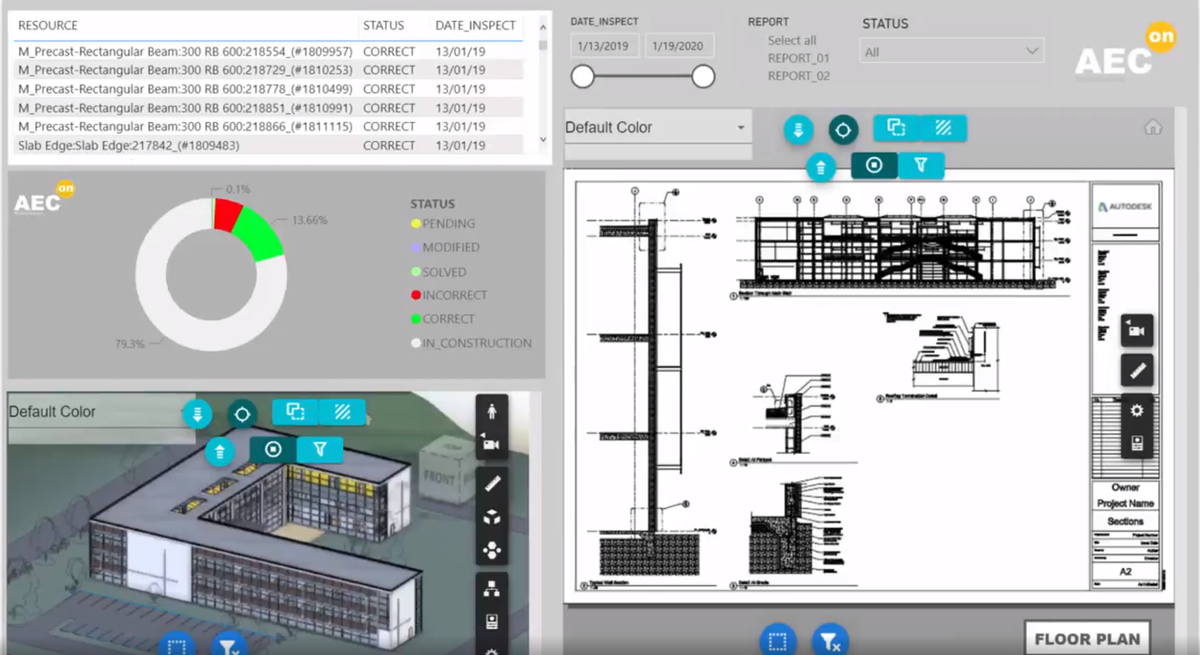Screen dimensions: 1200x655
Task: Select row ending 218554_(#1809957)
Action: pos(268,51)
